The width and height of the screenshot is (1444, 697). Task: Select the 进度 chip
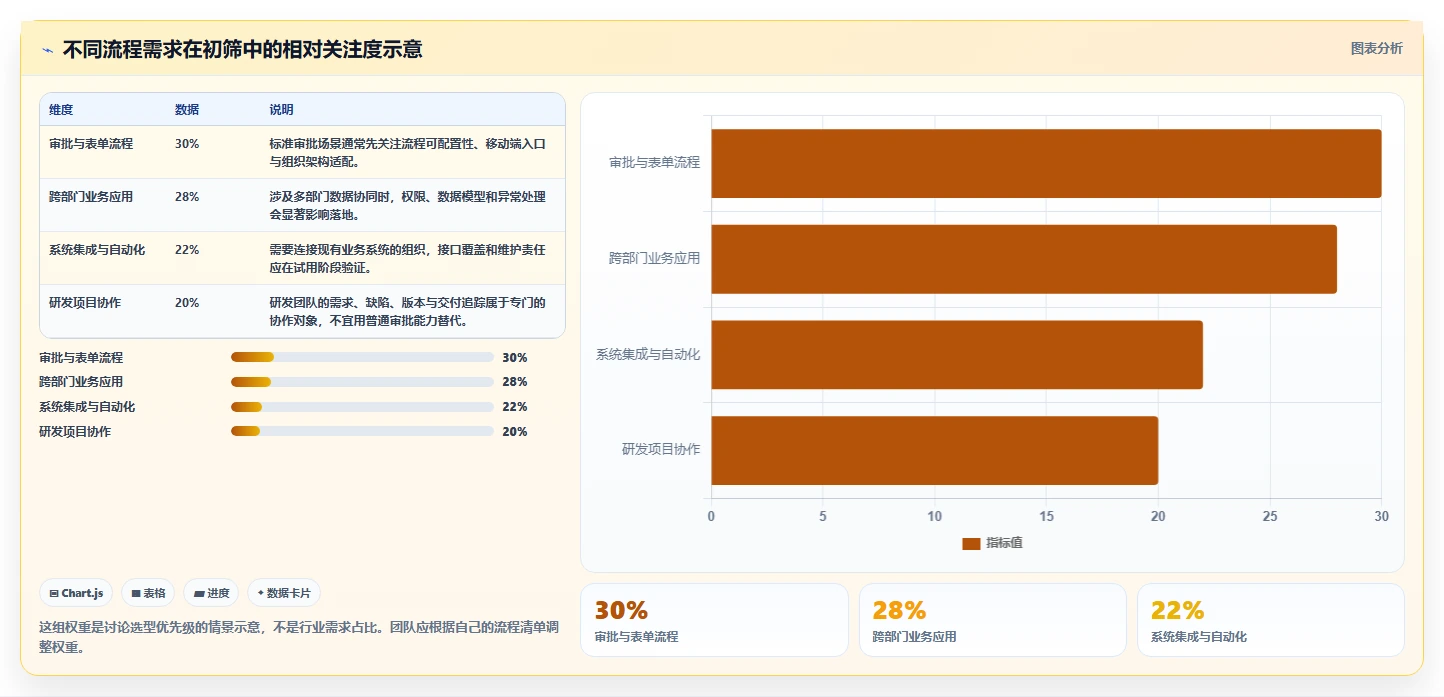tap(211, 593)
